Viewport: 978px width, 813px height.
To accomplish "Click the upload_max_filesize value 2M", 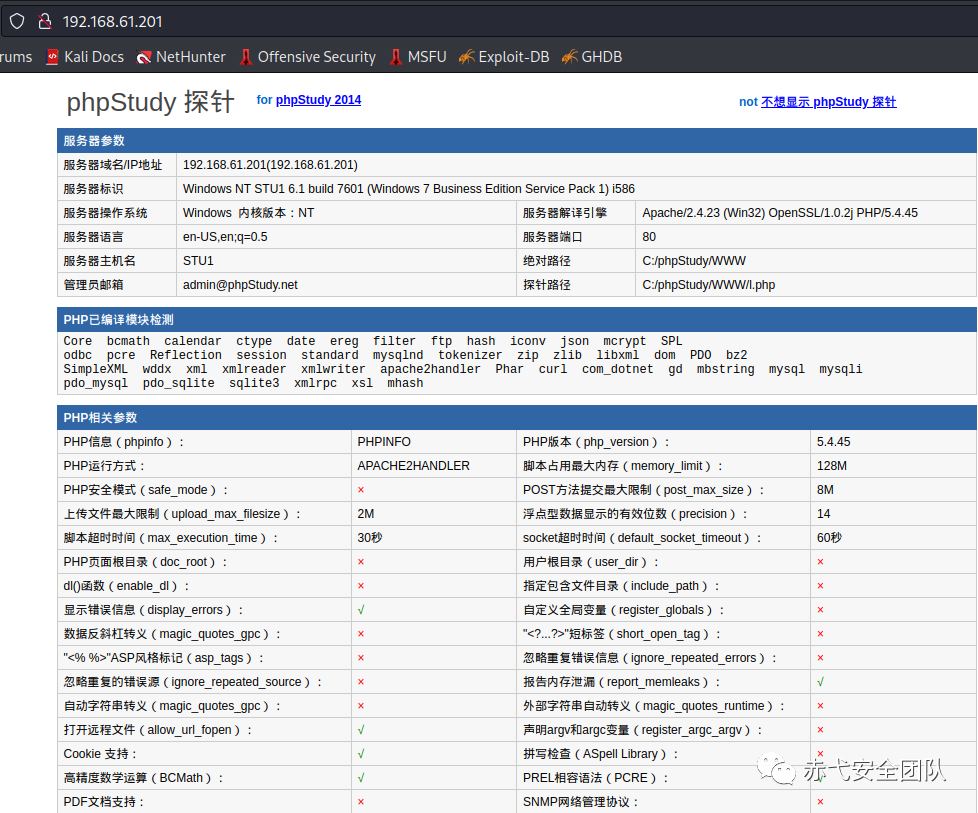I will coord(366,514).
